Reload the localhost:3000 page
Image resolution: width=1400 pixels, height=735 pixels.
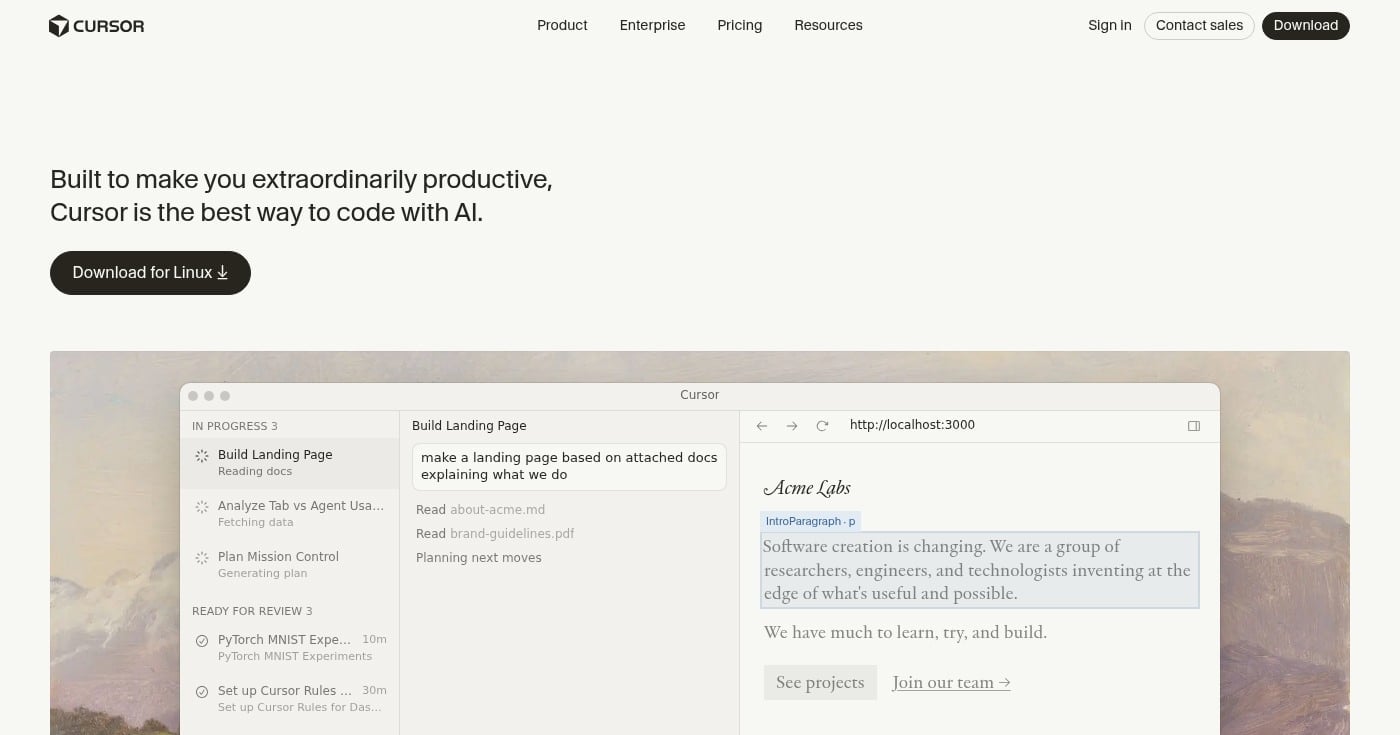(x=822, y=425)
